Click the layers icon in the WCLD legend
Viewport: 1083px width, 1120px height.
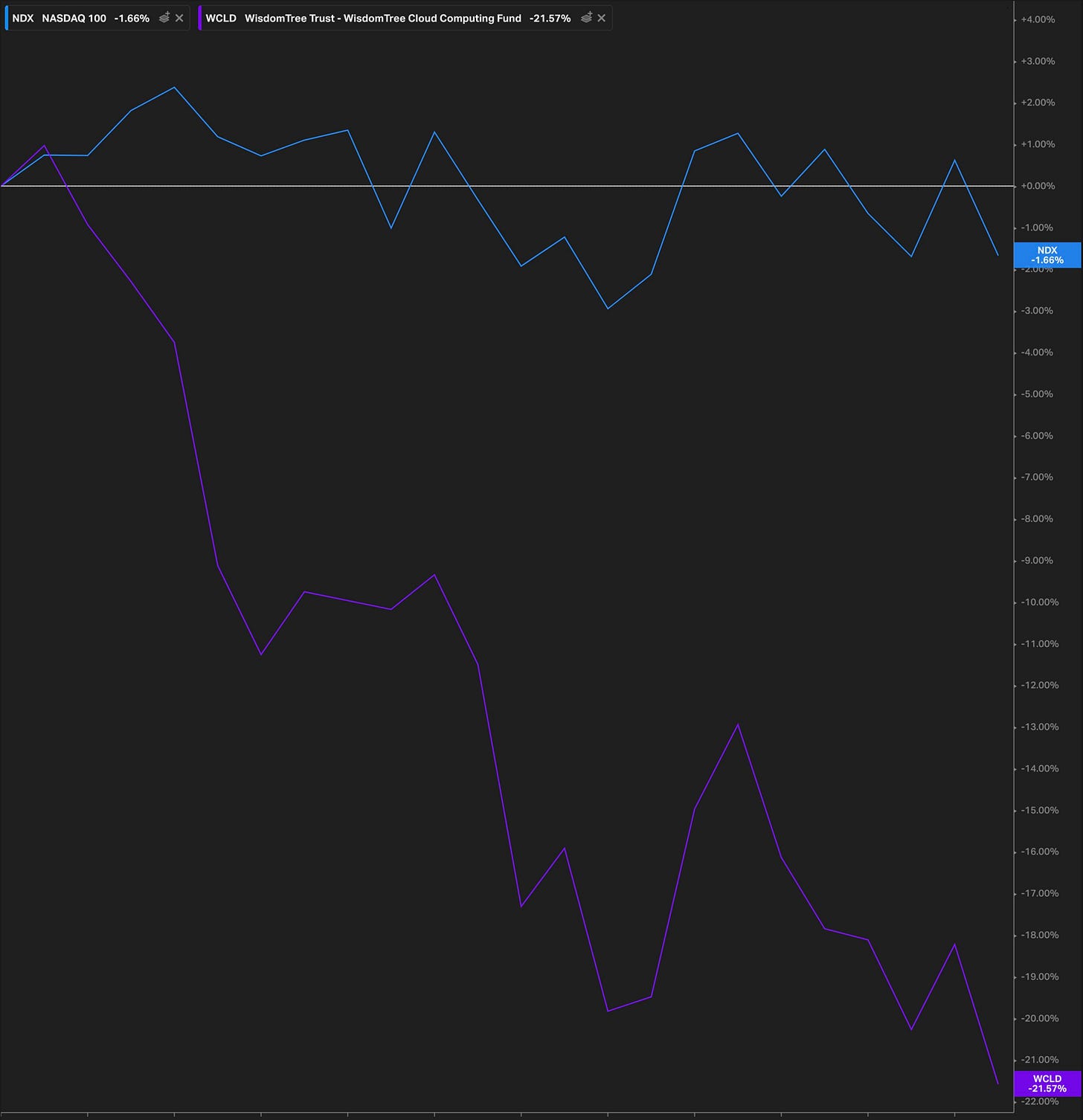586,18
